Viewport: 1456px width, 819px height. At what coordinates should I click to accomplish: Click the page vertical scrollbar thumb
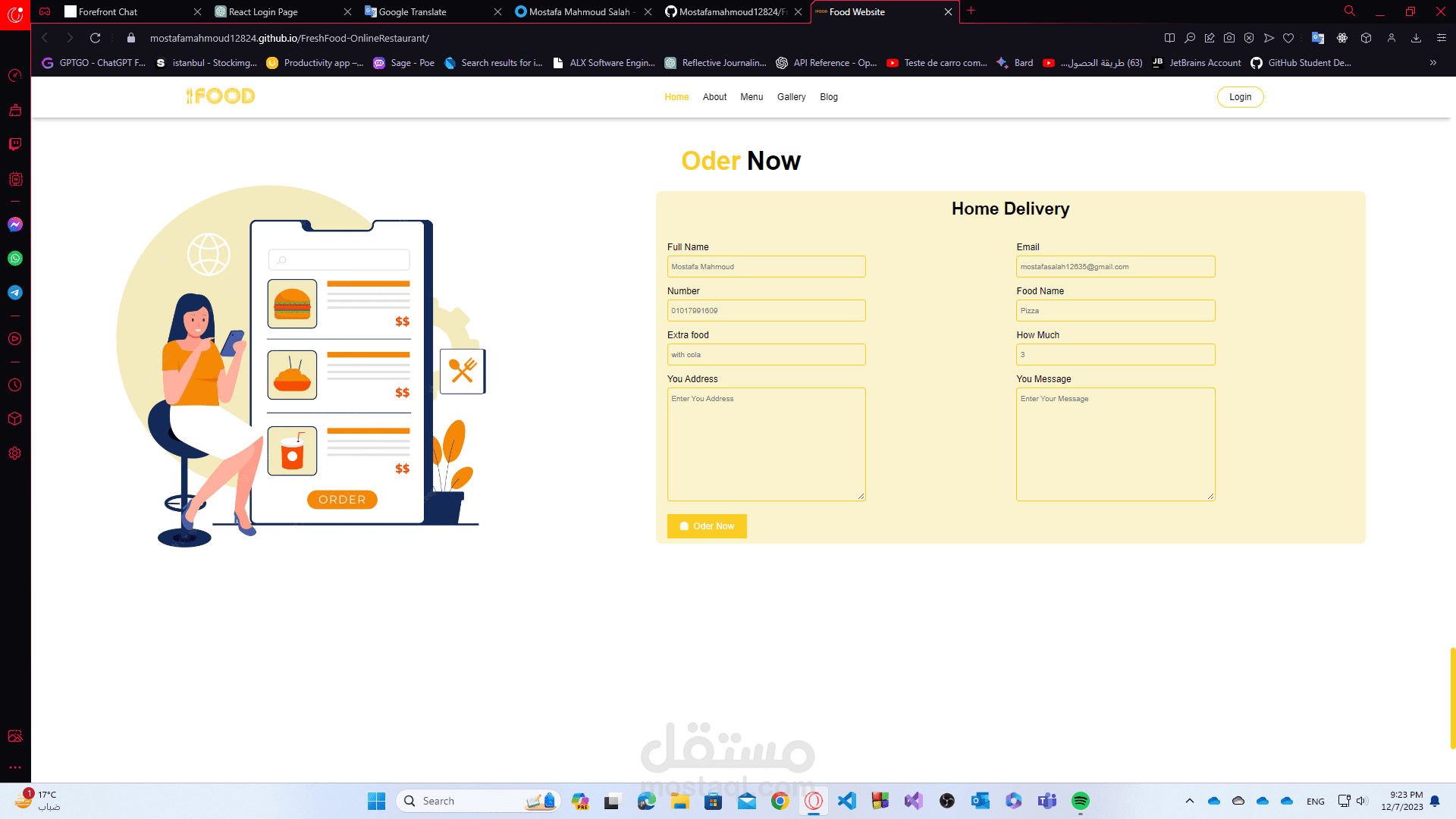tap(1452, 698)
